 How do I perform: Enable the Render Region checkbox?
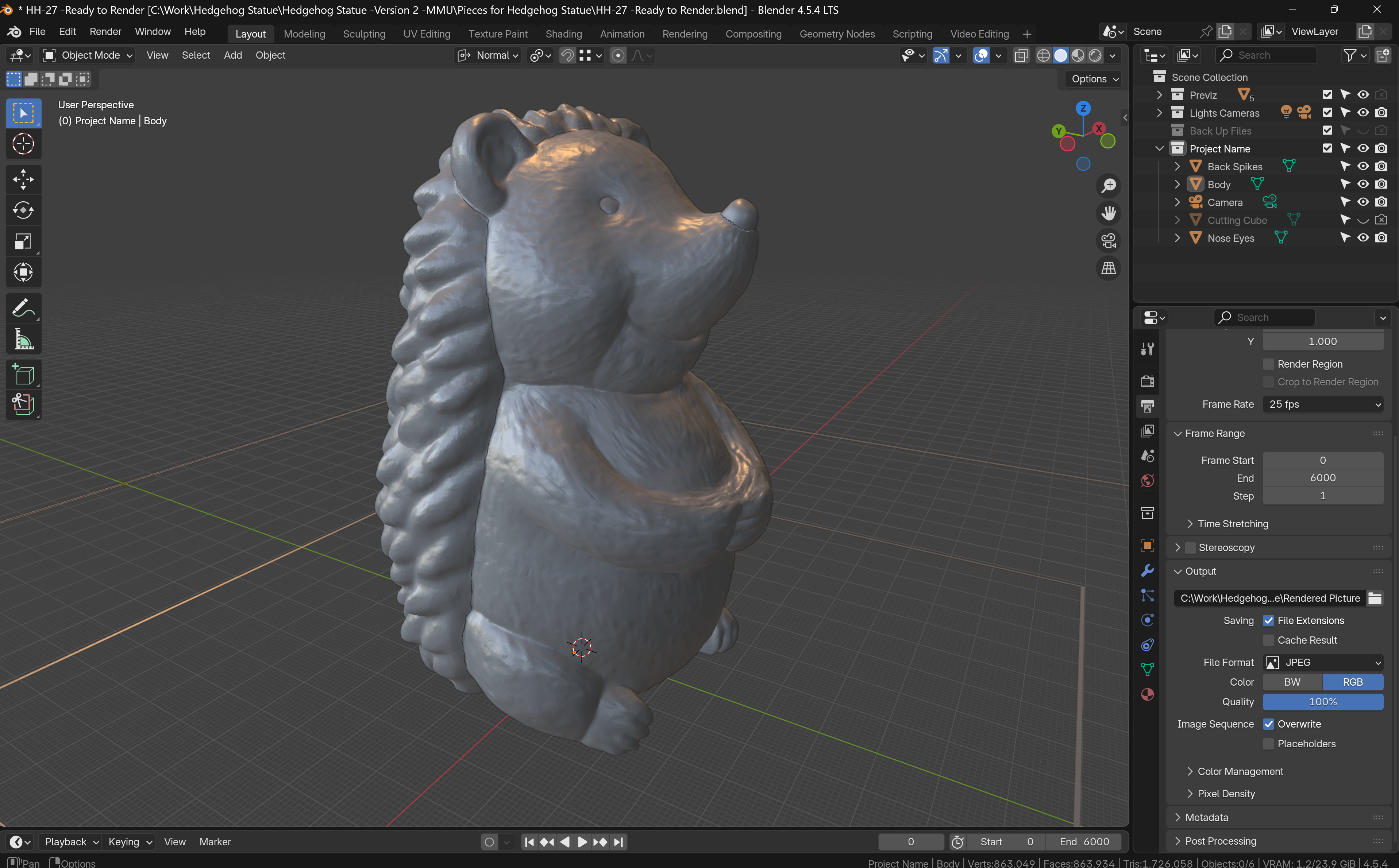point(1269,364)
